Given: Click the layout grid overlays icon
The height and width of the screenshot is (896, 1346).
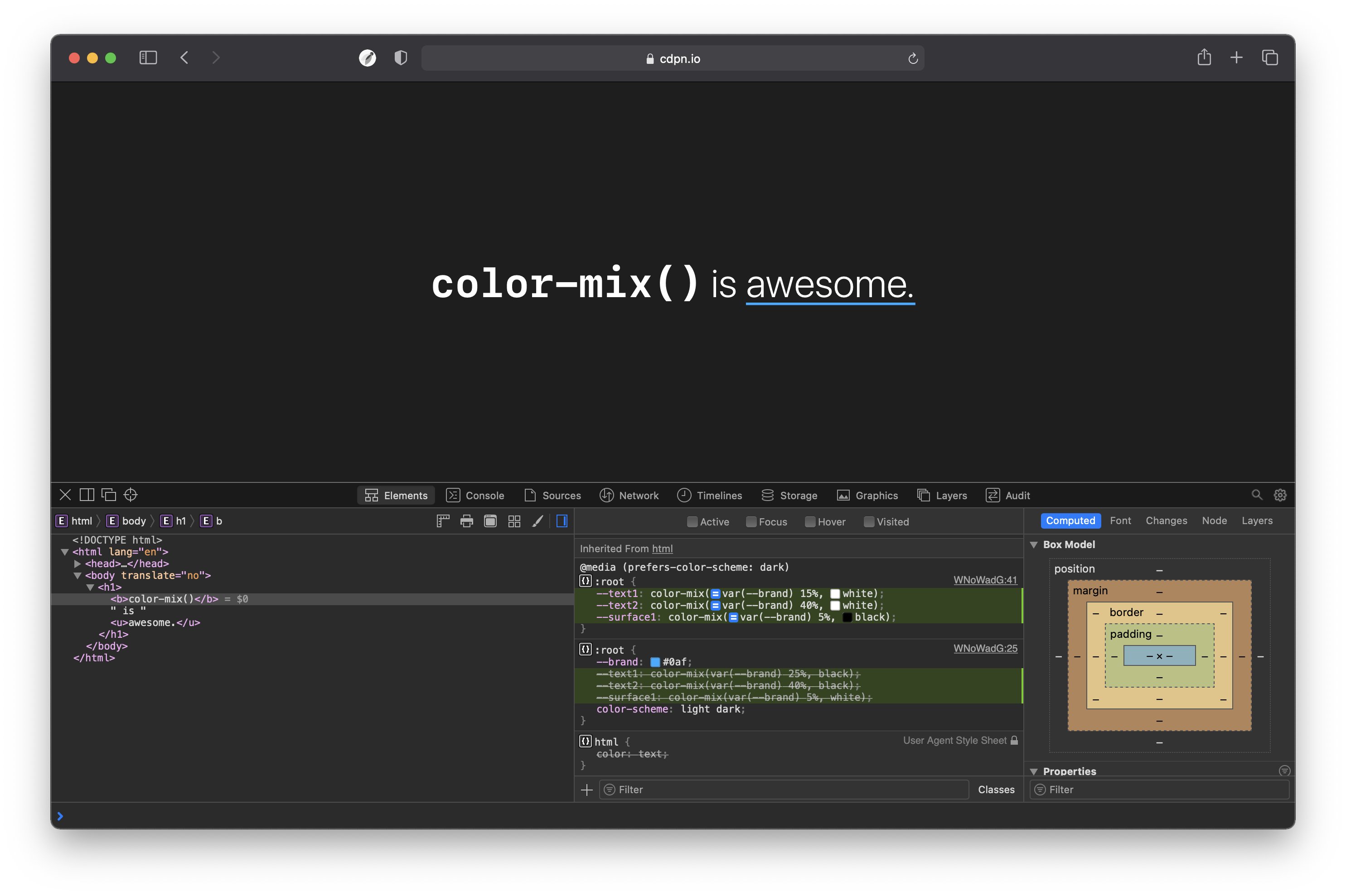Looking at the screenshot, I should click(514, 521).
